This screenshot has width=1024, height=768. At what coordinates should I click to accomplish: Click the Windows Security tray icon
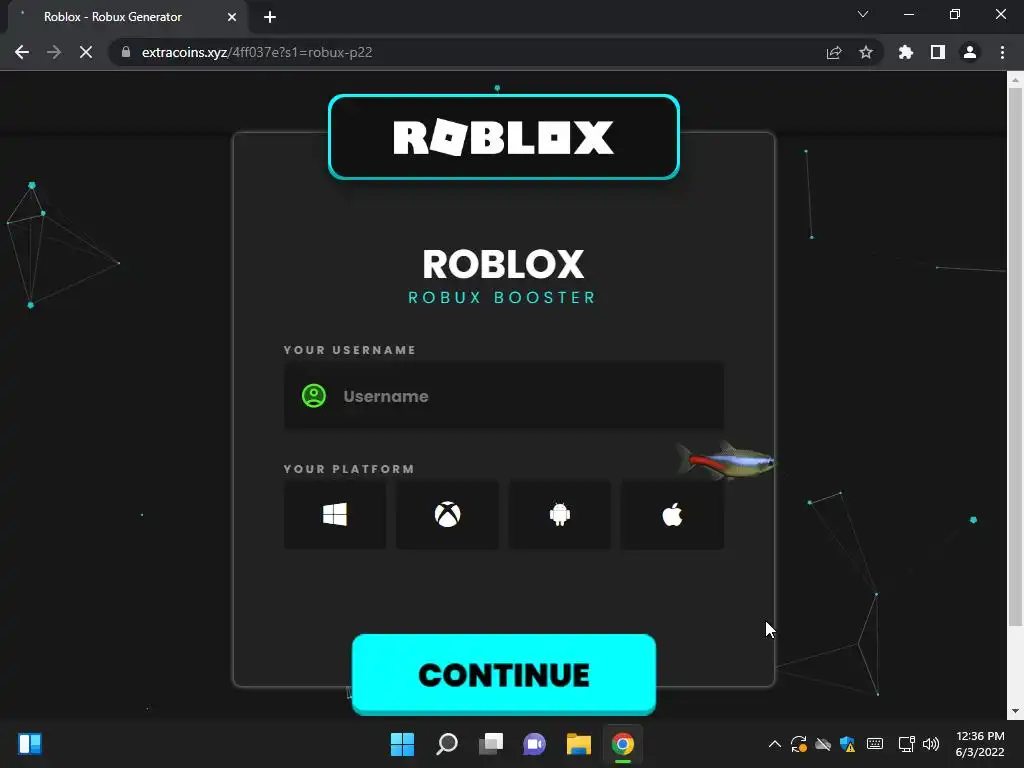click(x=848, y=744)
